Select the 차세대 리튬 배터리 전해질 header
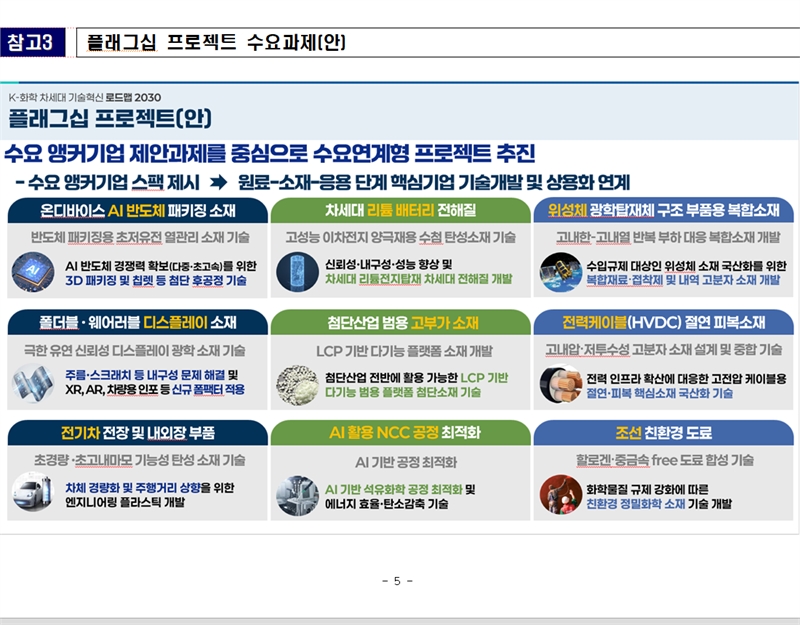 [400, 211]
